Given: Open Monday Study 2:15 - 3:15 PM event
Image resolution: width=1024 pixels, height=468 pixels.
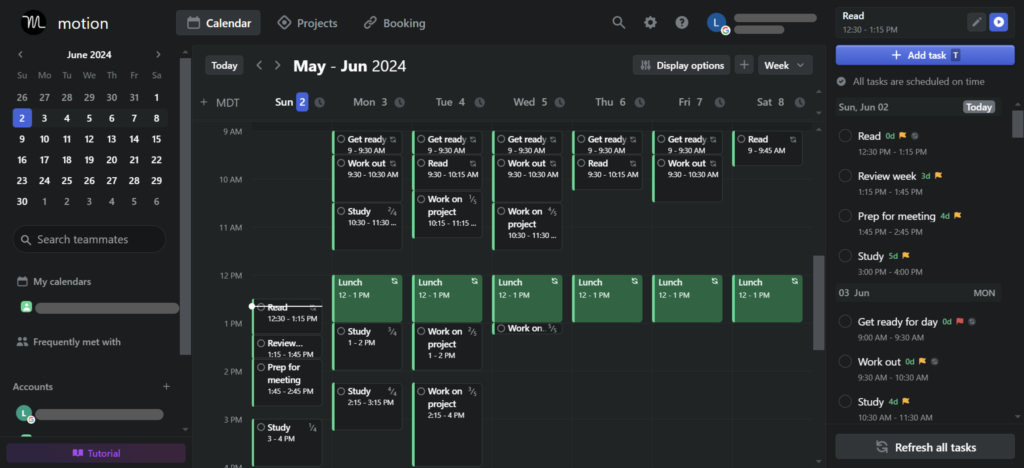Looking at the screenshot, I should click(x=367, y=407).
